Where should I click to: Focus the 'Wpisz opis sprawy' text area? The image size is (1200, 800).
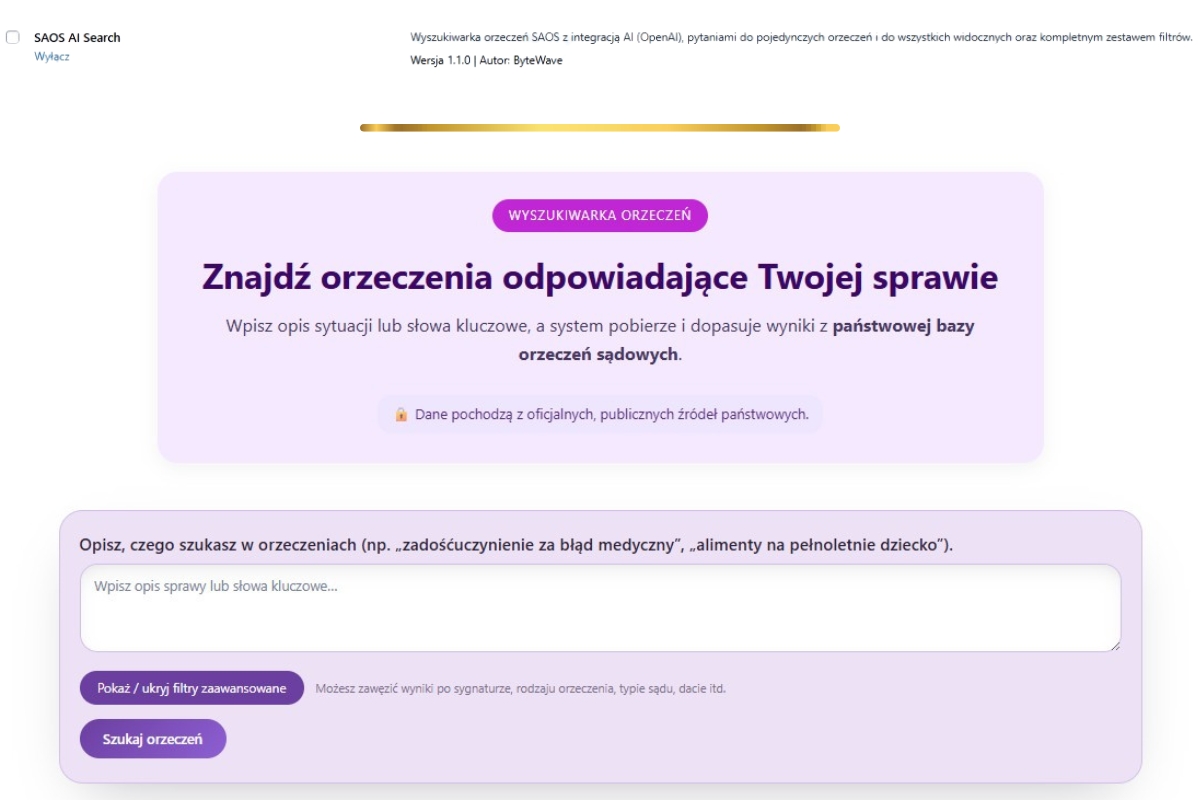coord(600,608)
